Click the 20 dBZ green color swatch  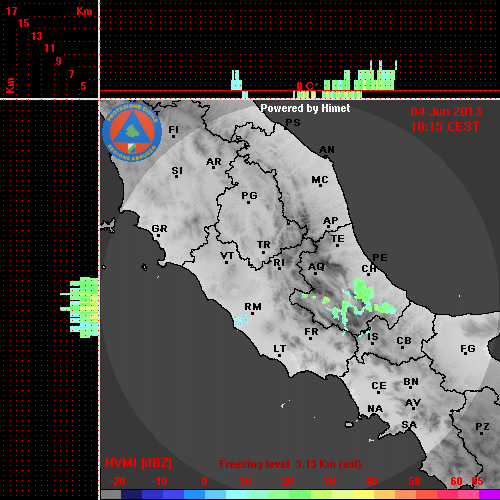[279, 494]
